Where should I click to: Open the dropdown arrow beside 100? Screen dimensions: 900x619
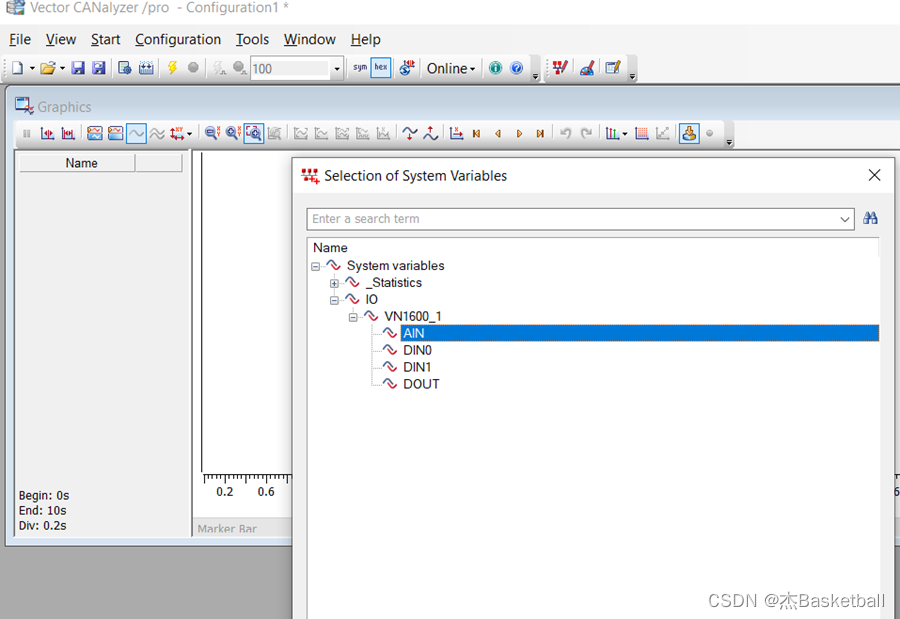pyautogui.click(x=337, y=69)
